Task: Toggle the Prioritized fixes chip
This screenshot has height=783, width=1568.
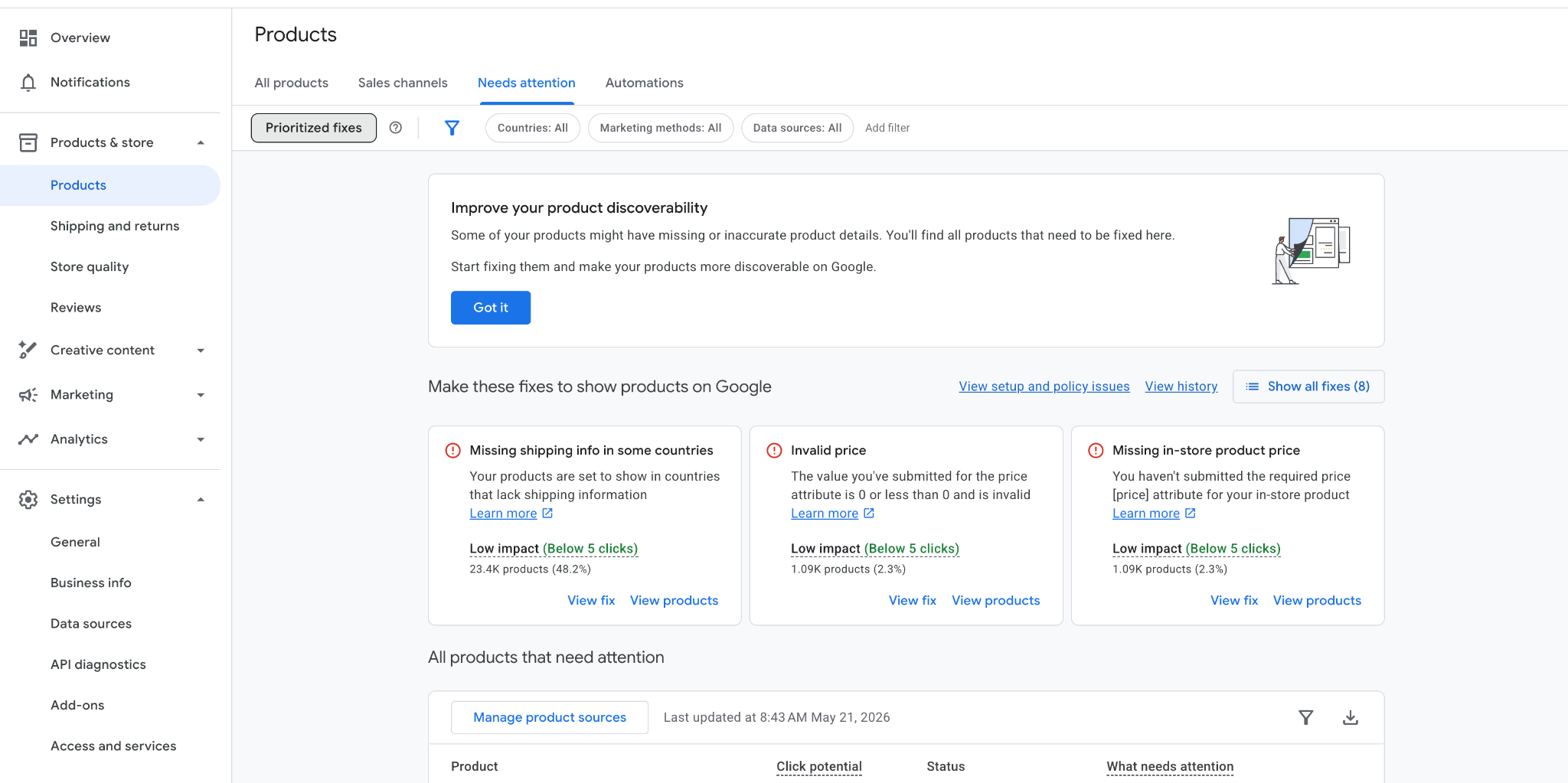Action: click(314, 128)
